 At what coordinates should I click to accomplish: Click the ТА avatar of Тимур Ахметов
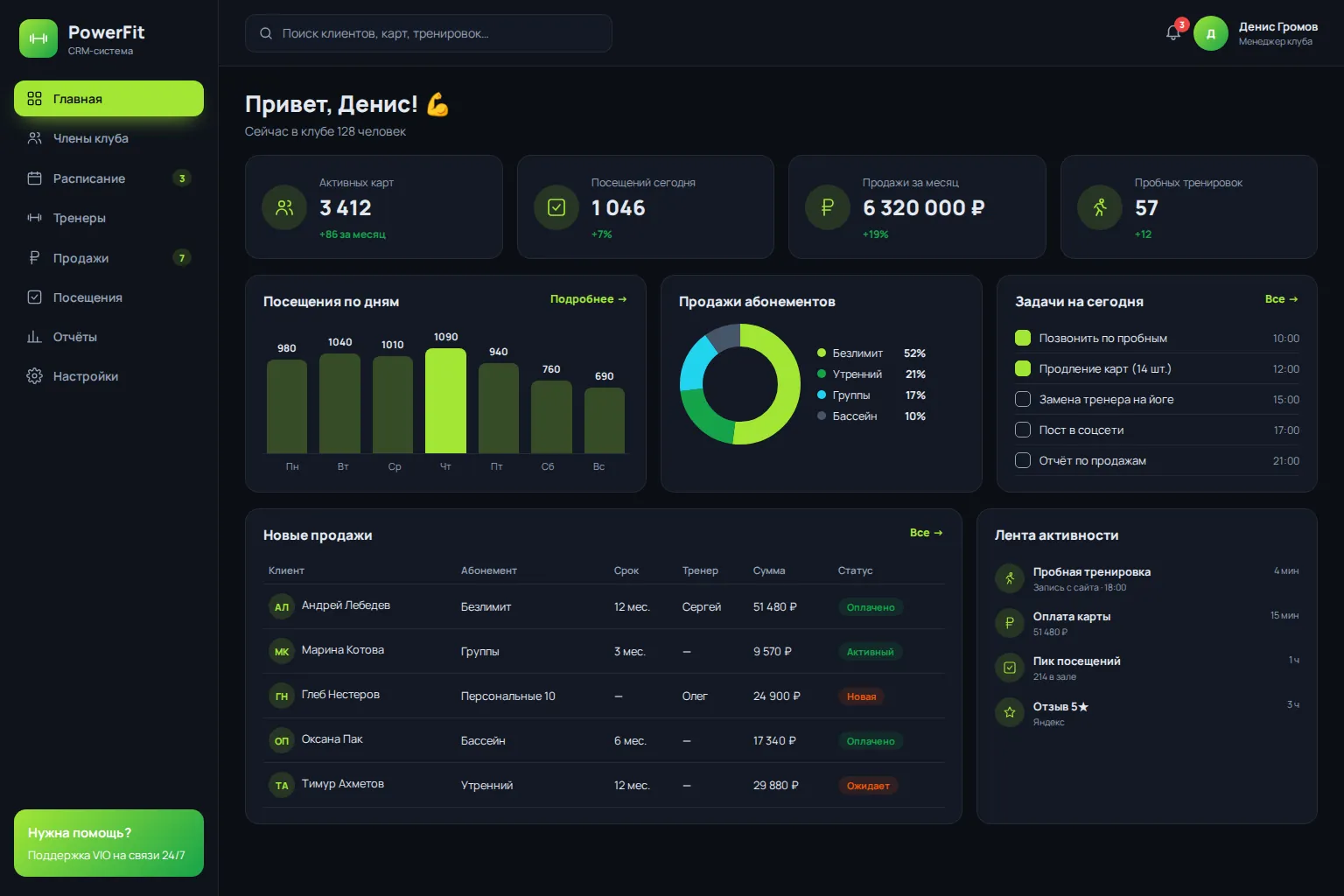[x=282, y=785]
